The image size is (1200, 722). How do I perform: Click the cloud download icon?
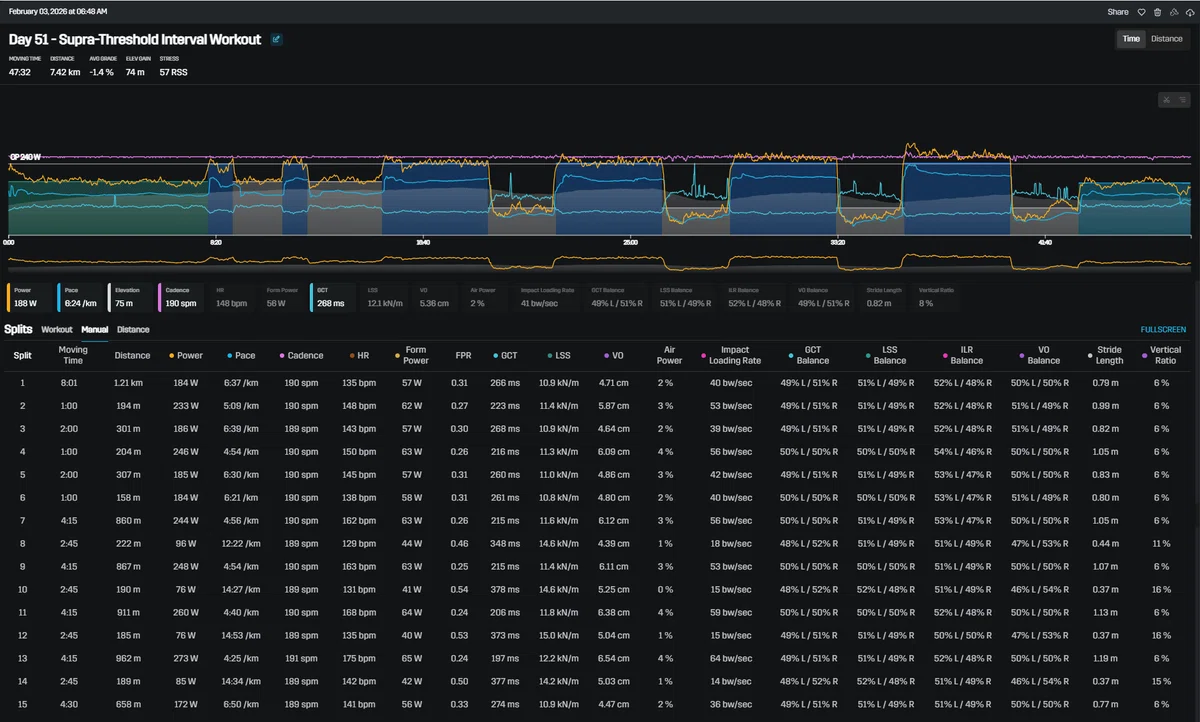pos(1189,12)
